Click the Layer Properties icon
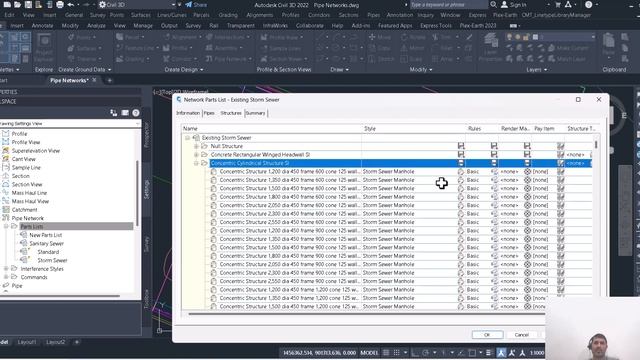Screen dimensions: 640x360 [x=490, y=47]
